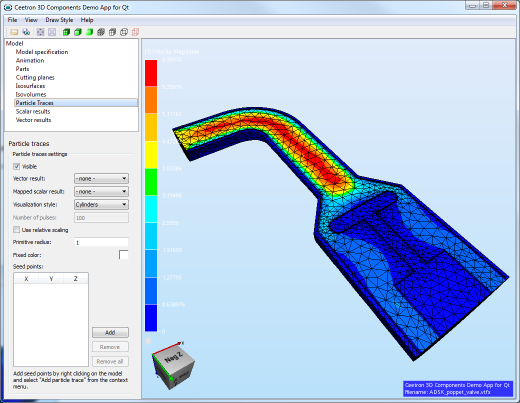
Task: Click the zoom-to-fit view toolbar icon
Action: [40, 32]
